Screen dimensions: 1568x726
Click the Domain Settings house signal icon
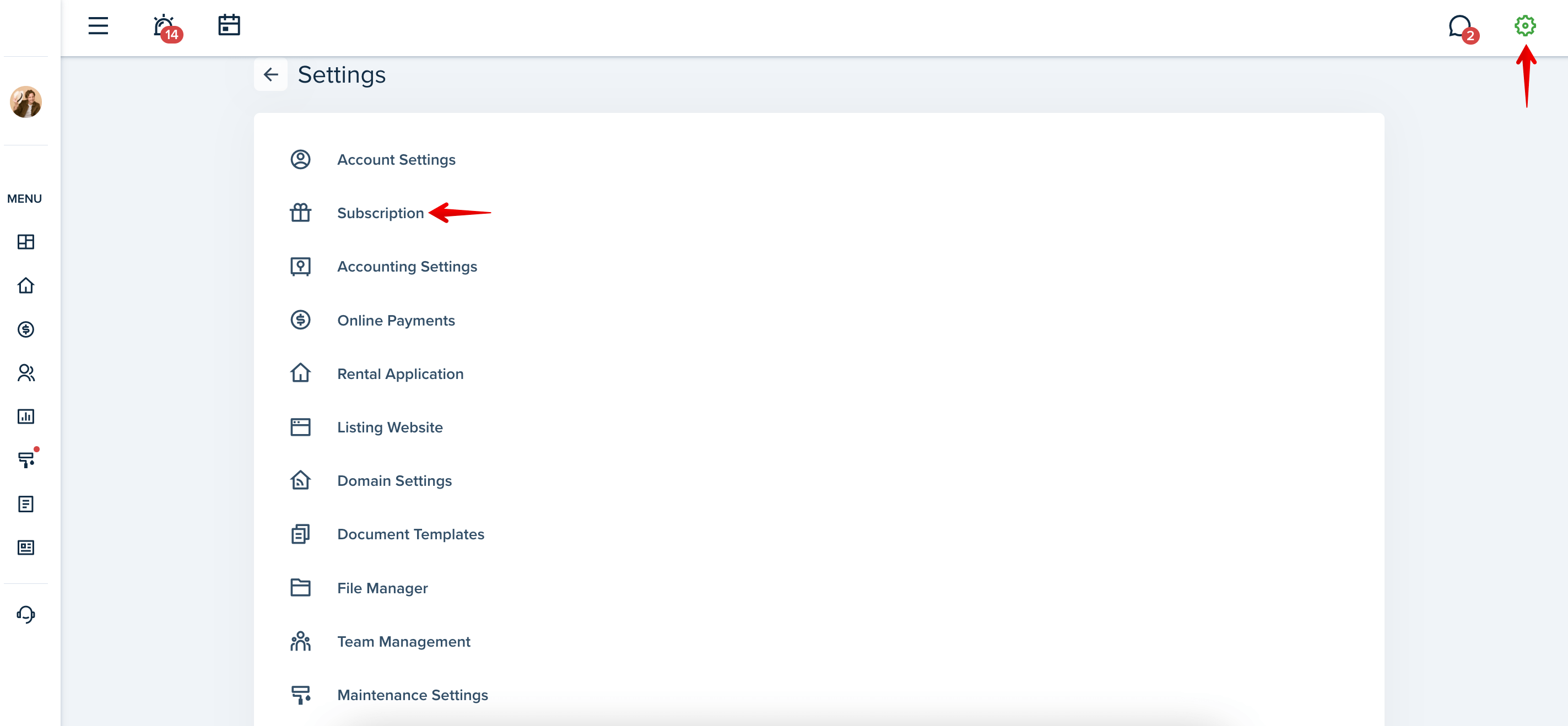pyautogui.click(x=300, y=480)
